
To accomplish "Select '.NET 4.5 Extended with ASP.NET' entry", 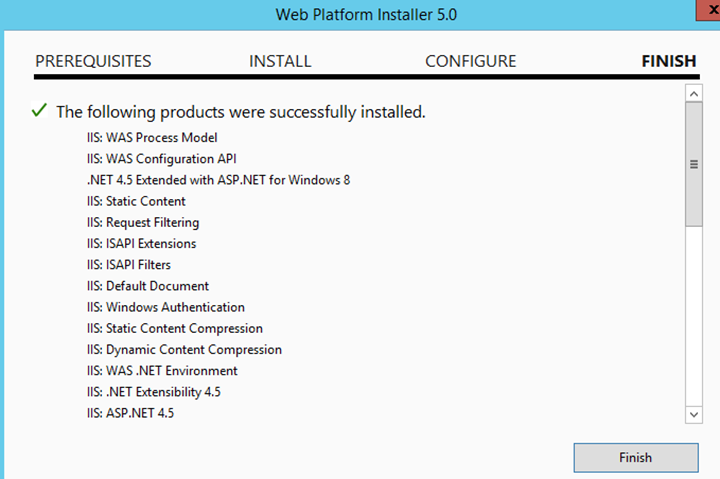I will pyautogui.click(x=218, y=180).
